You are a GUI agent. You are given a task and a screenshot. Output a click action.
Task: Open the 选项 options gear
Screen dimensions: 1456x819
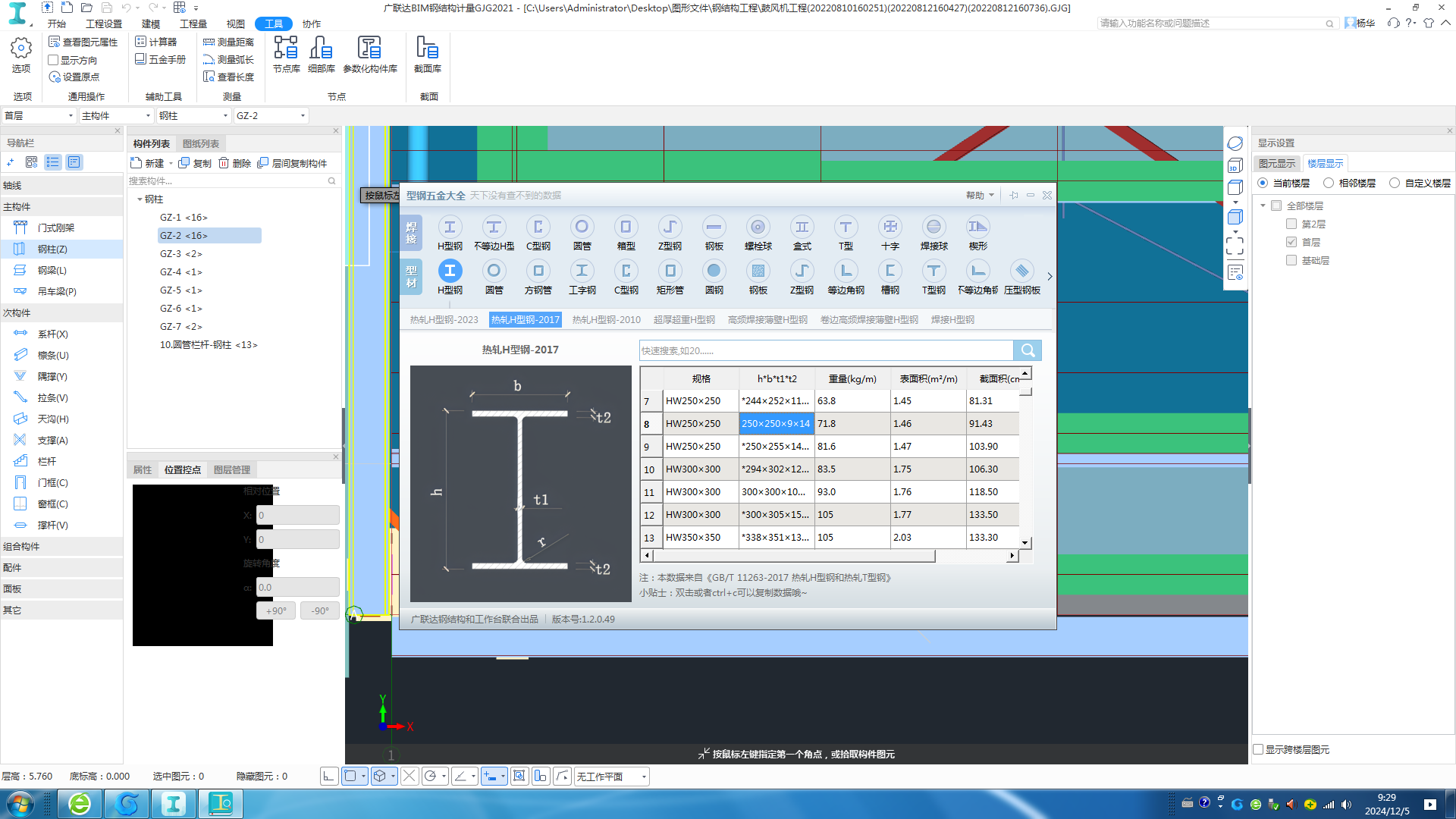click(x=21, y=54)
